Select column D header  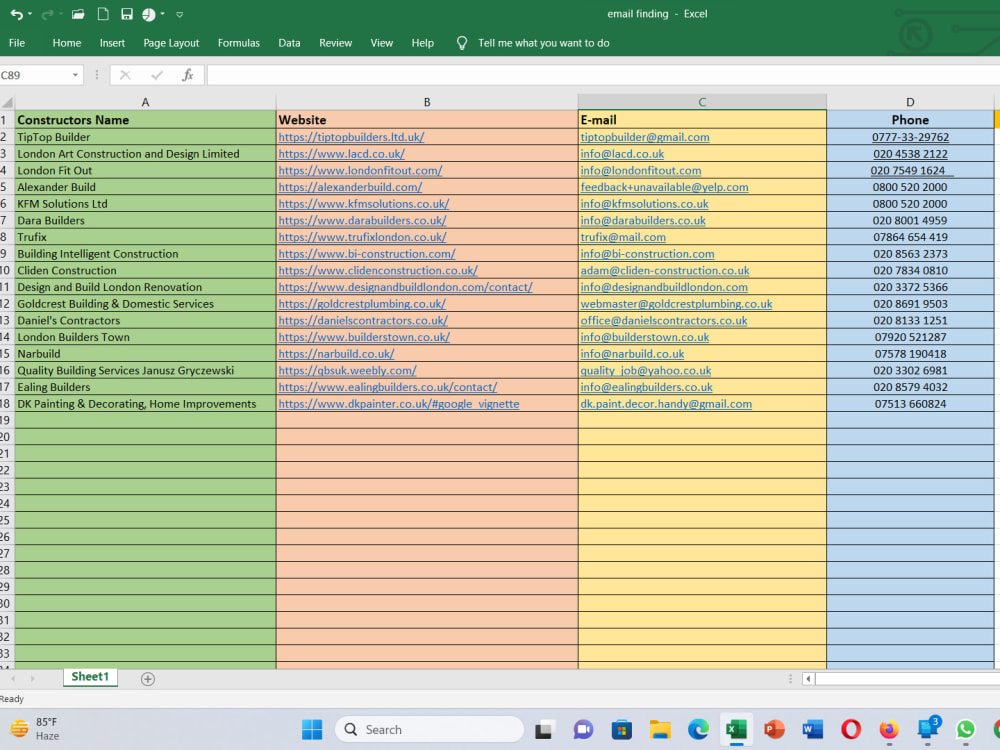click(910, 102)
